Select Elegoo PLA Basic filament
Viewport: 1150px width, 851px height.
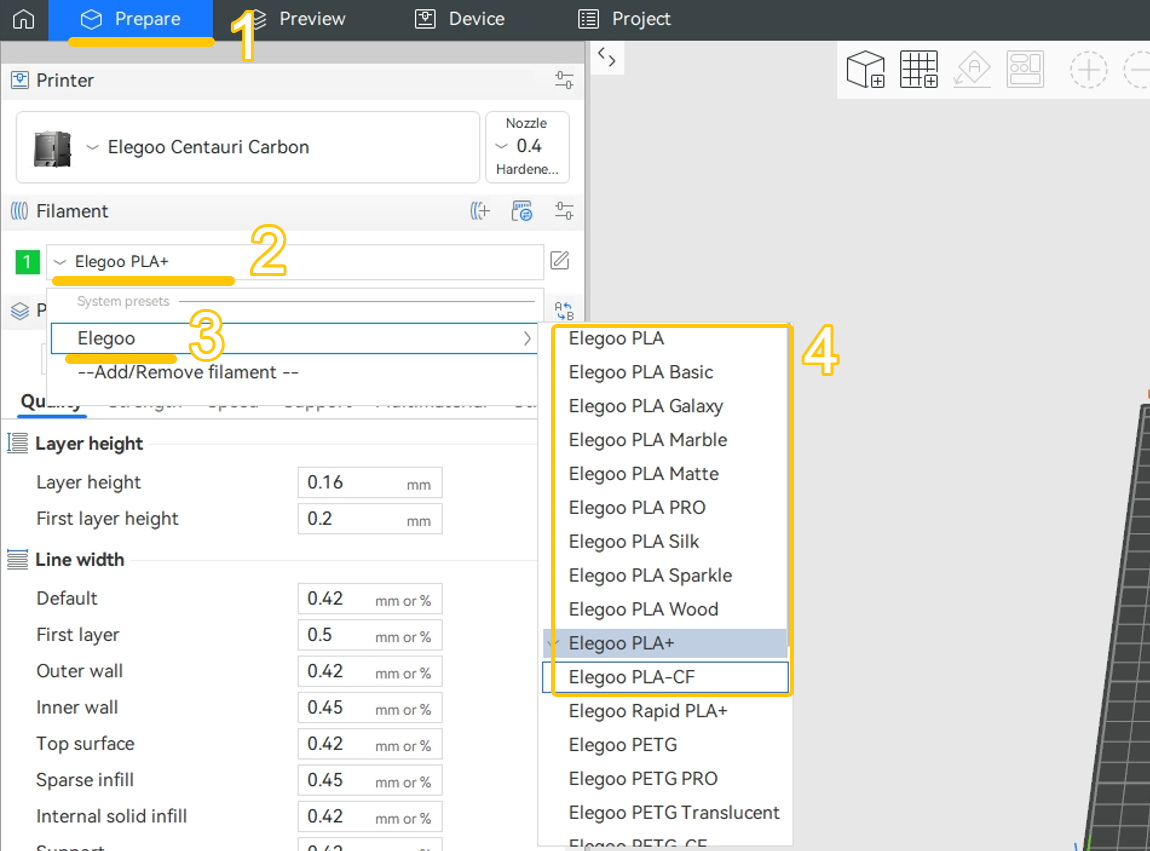click(665, 372)
